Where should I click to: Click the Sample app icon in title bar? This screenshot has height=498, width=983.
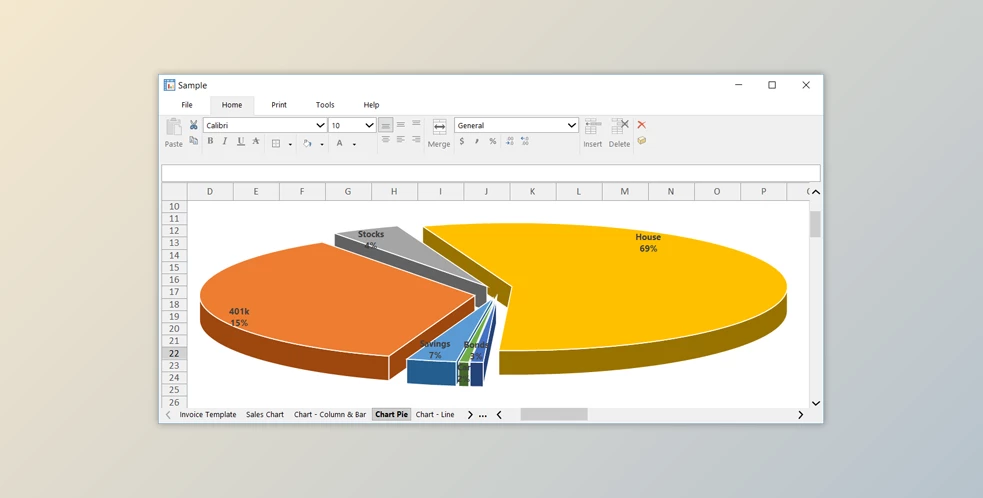point(169,85)
